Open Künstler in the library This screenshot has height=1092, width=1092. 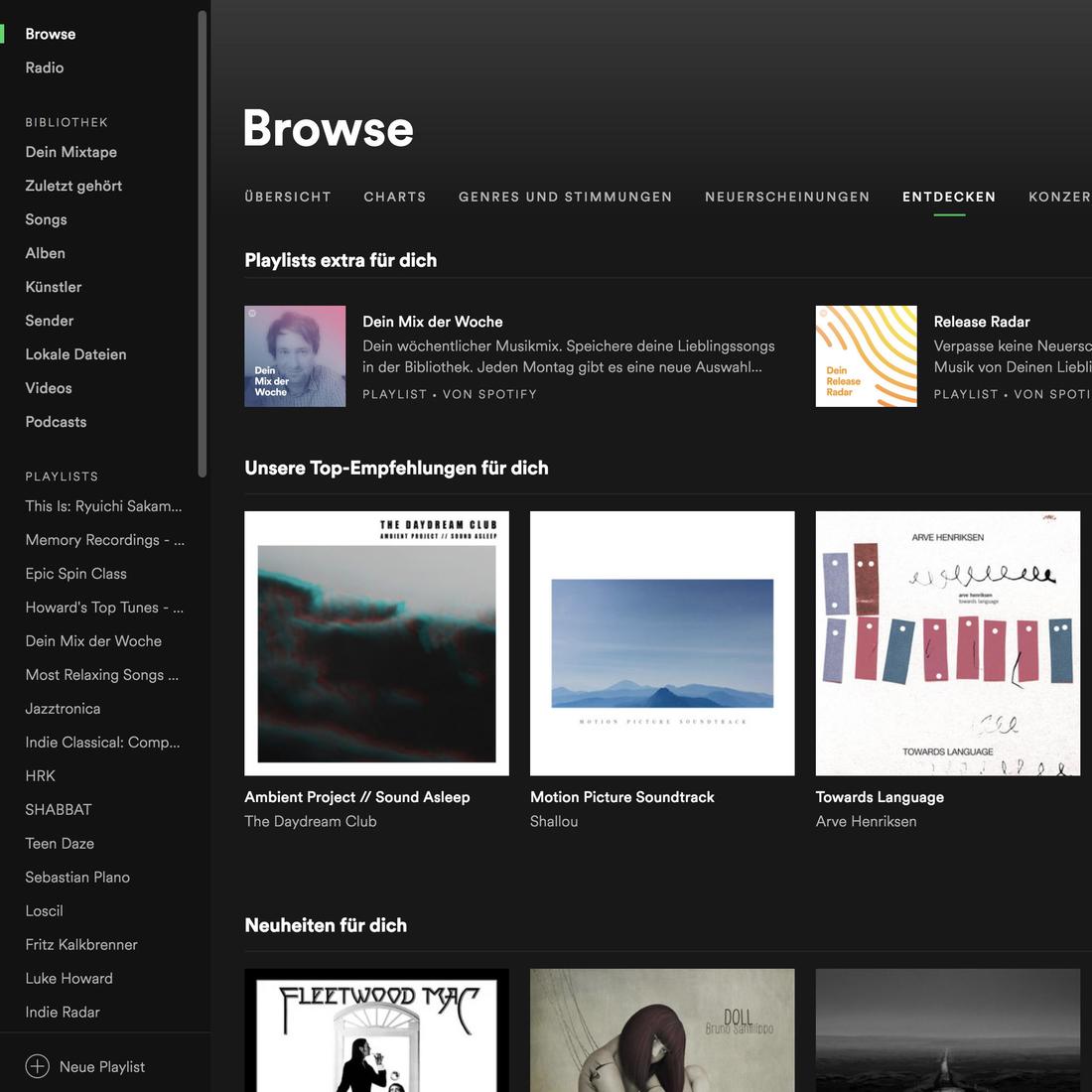pyautogui.click(x=54, y=287)
